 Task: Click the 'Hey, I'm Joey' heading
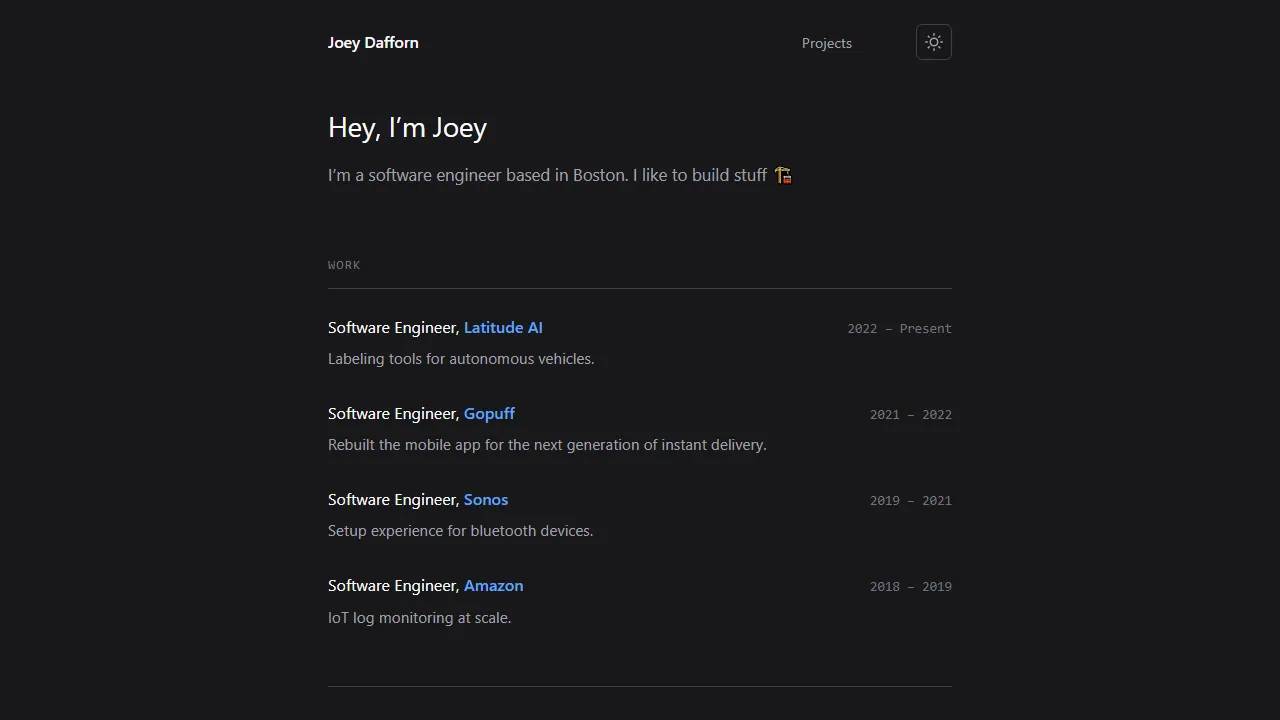[407, 127]
